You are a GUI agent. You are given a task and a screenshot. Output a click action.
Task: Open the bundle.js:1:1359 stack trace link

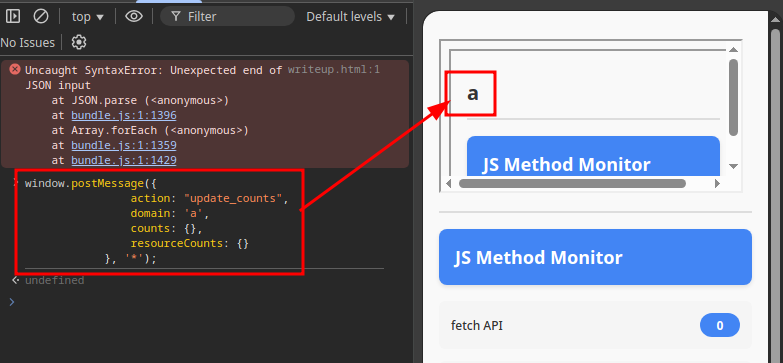click(123, 145)
